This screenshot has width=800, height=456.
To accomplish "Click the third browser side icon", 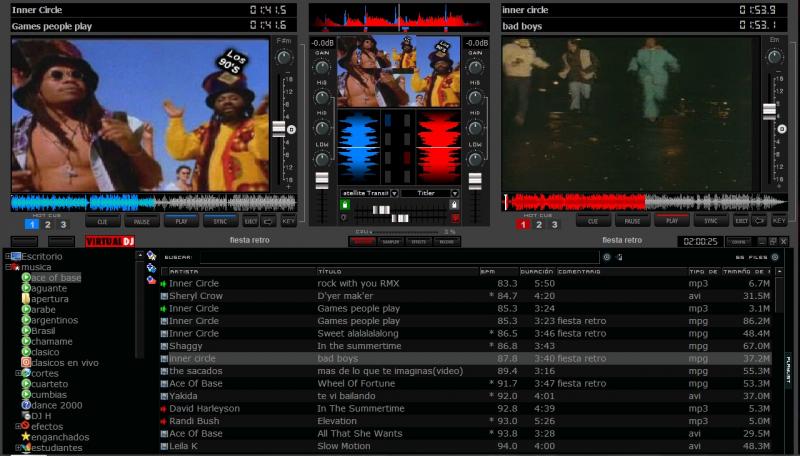I will coord(151,280).
